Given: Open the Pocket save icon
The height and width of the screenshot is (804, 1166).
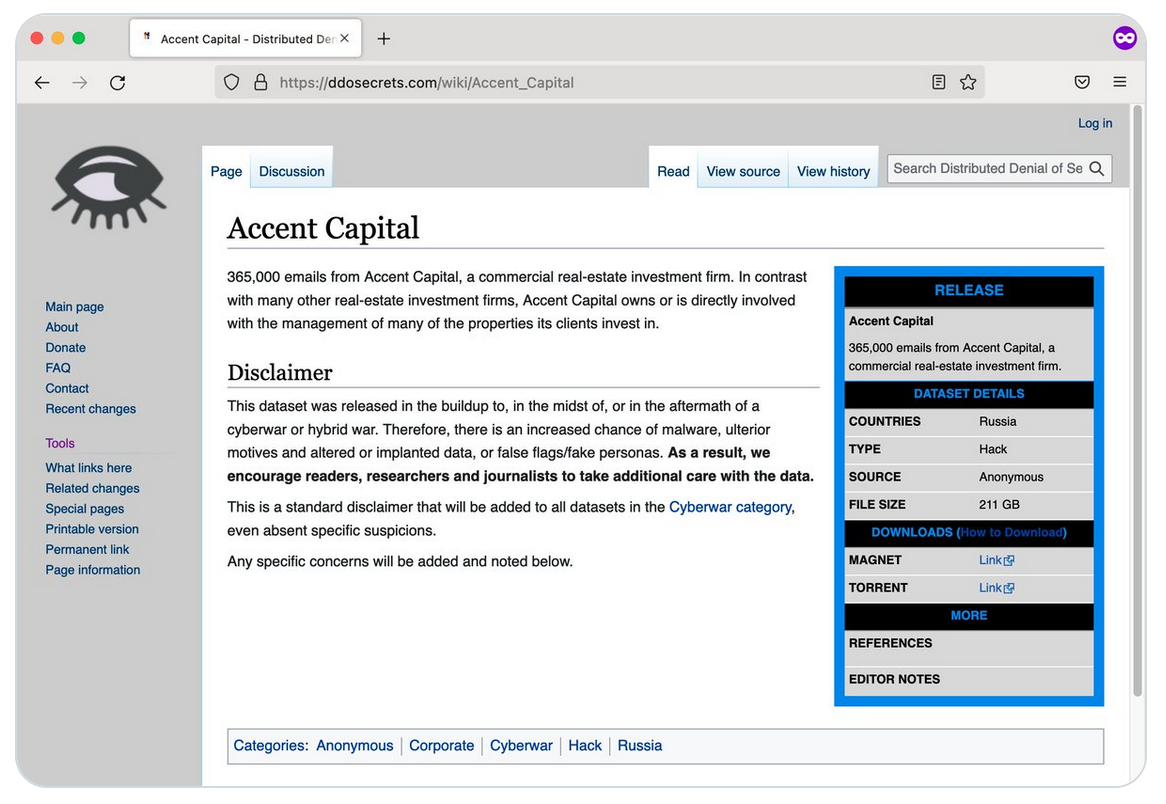Looking at the screenshot, I should (x=1082, y=82).
